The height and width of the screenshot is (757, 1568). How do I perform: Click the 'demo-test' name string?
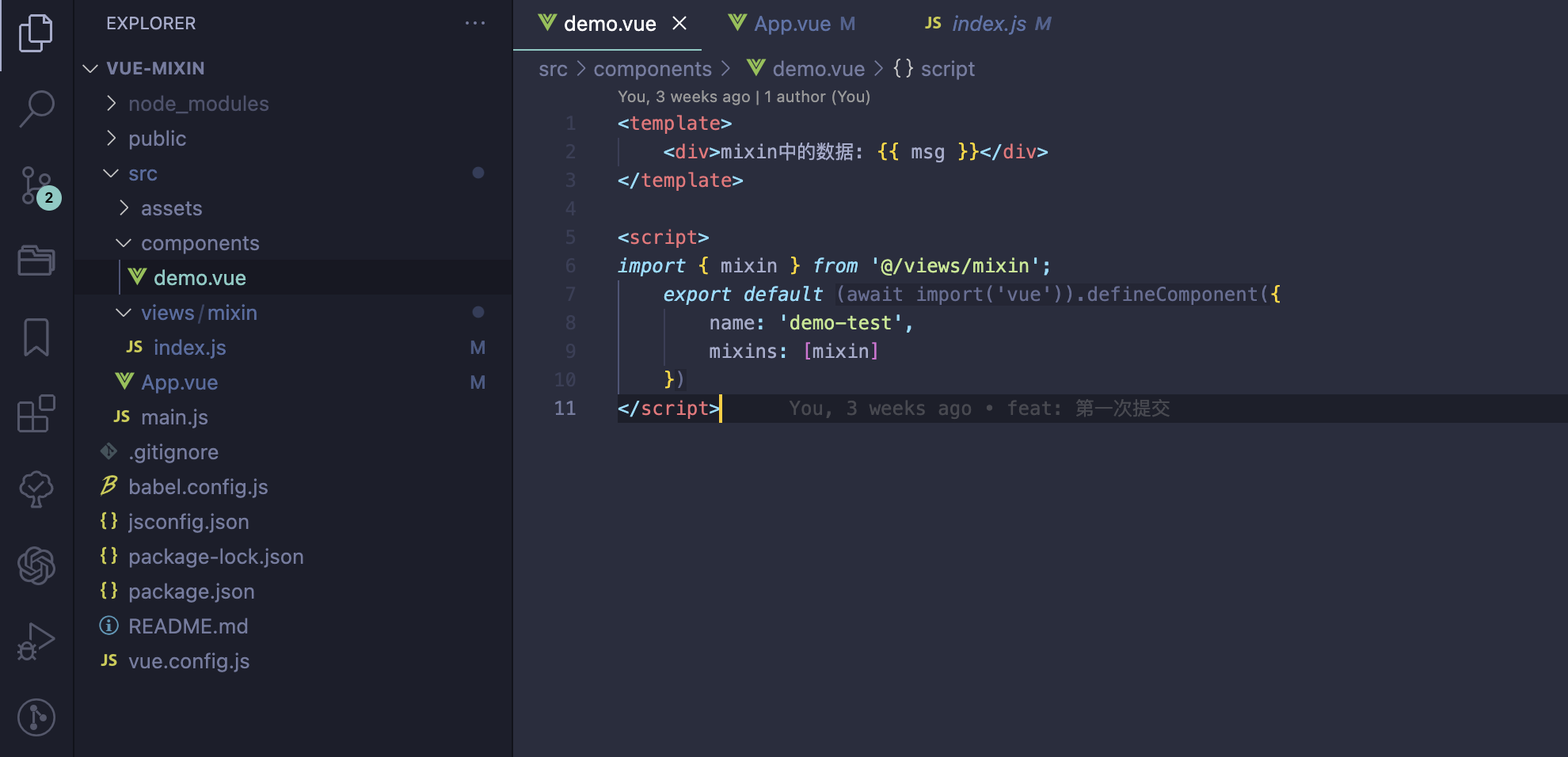(841, 323)
